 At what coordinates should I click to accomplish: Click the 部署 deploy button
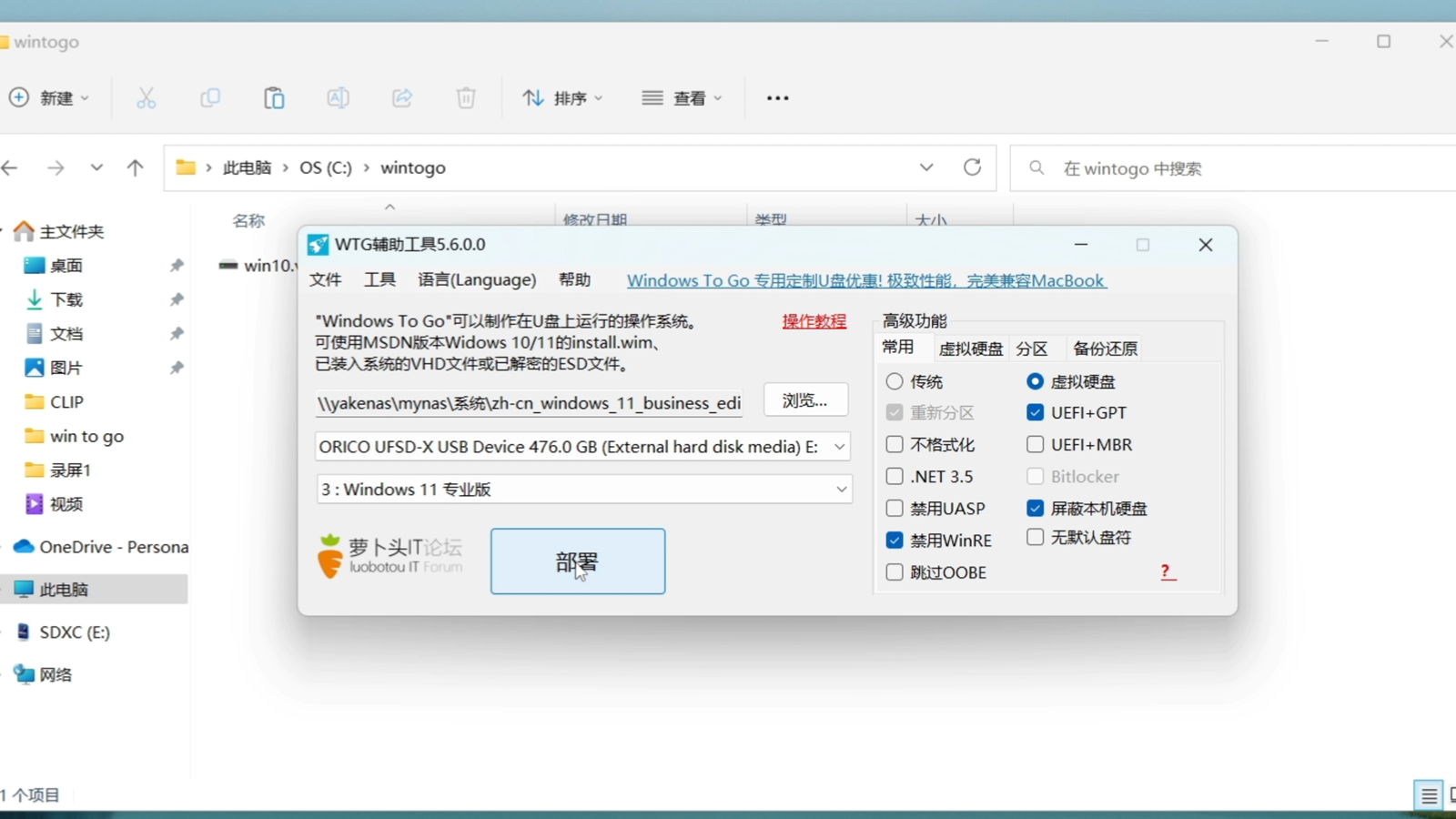click(x=578, y=561)
